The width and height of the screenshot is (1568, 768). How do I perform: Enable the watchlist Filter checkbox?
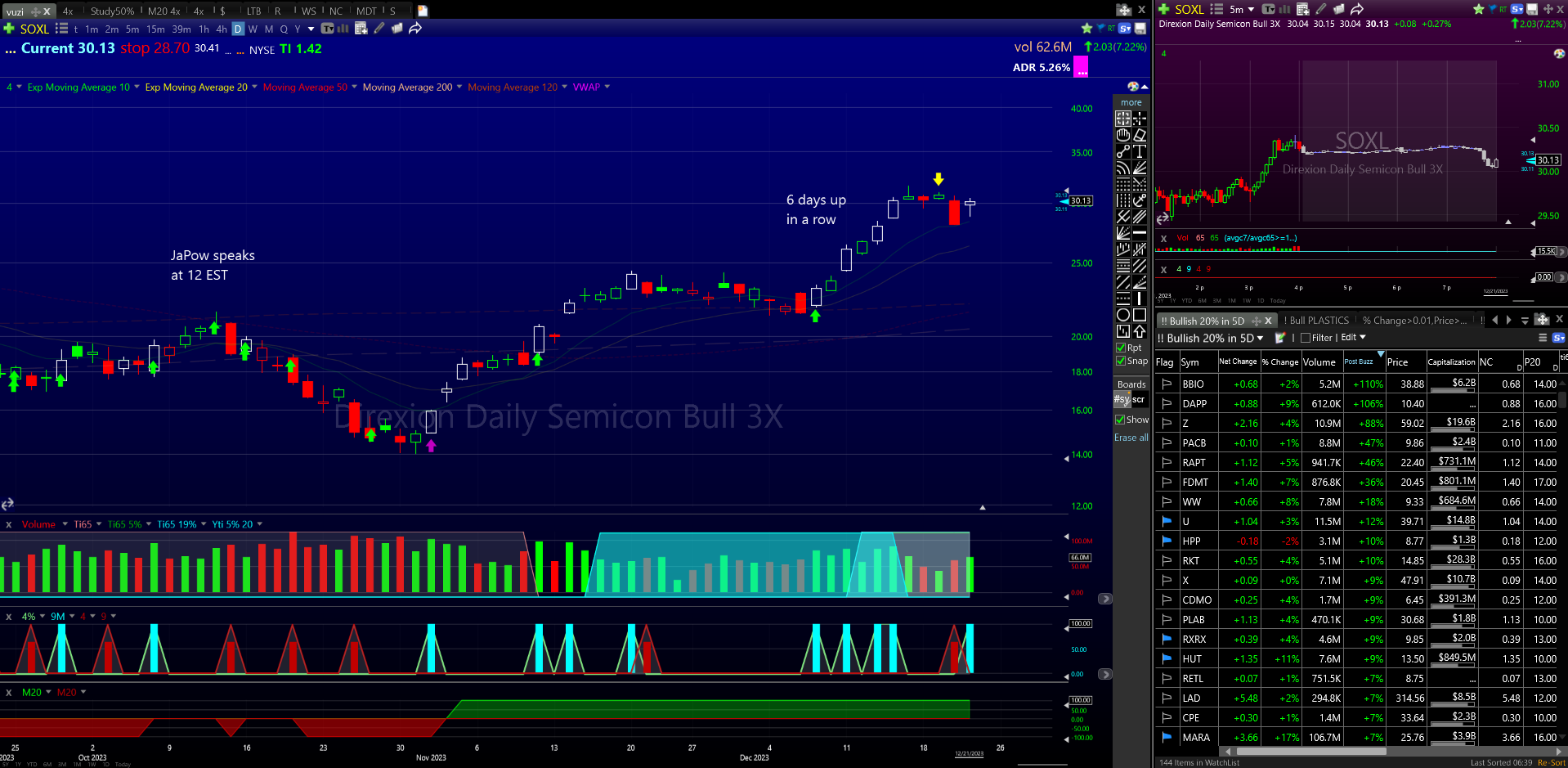tap(1306, 338)
